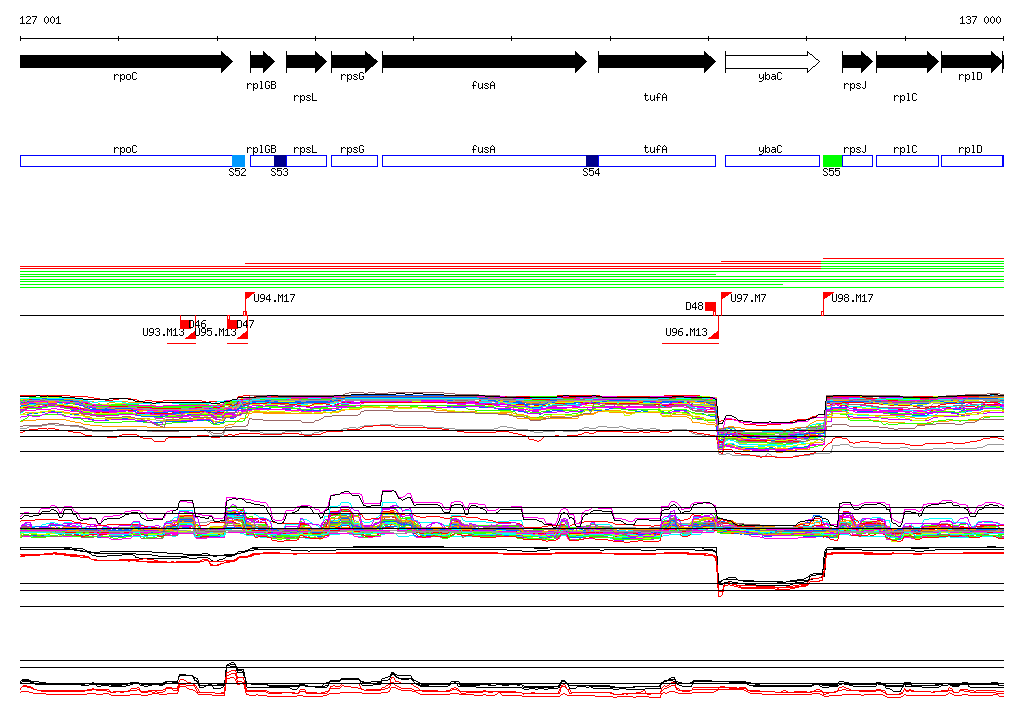
Task: Select the D48 red downshift square
Action: tap(711, 307)
